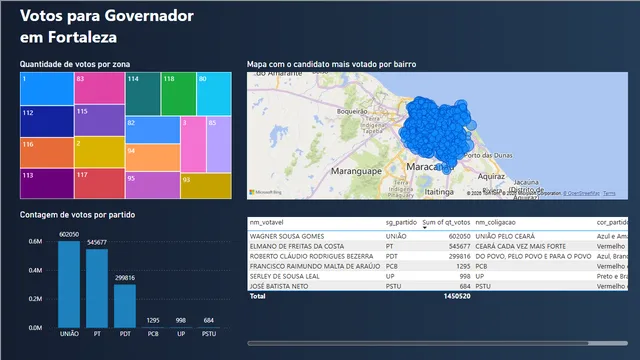Click the 602050 votes cell
640x360 pixels.
coord(460,236)
